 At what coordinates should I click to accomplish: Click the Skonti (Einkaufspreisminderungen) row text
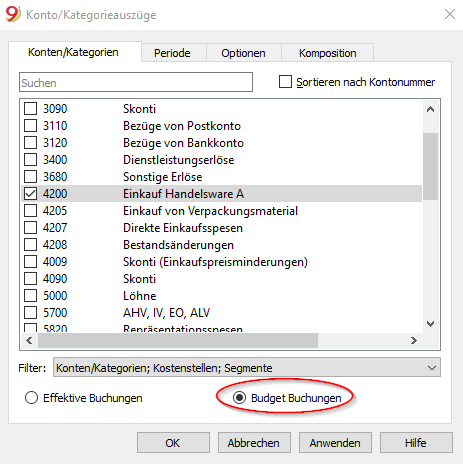(215, 262)
